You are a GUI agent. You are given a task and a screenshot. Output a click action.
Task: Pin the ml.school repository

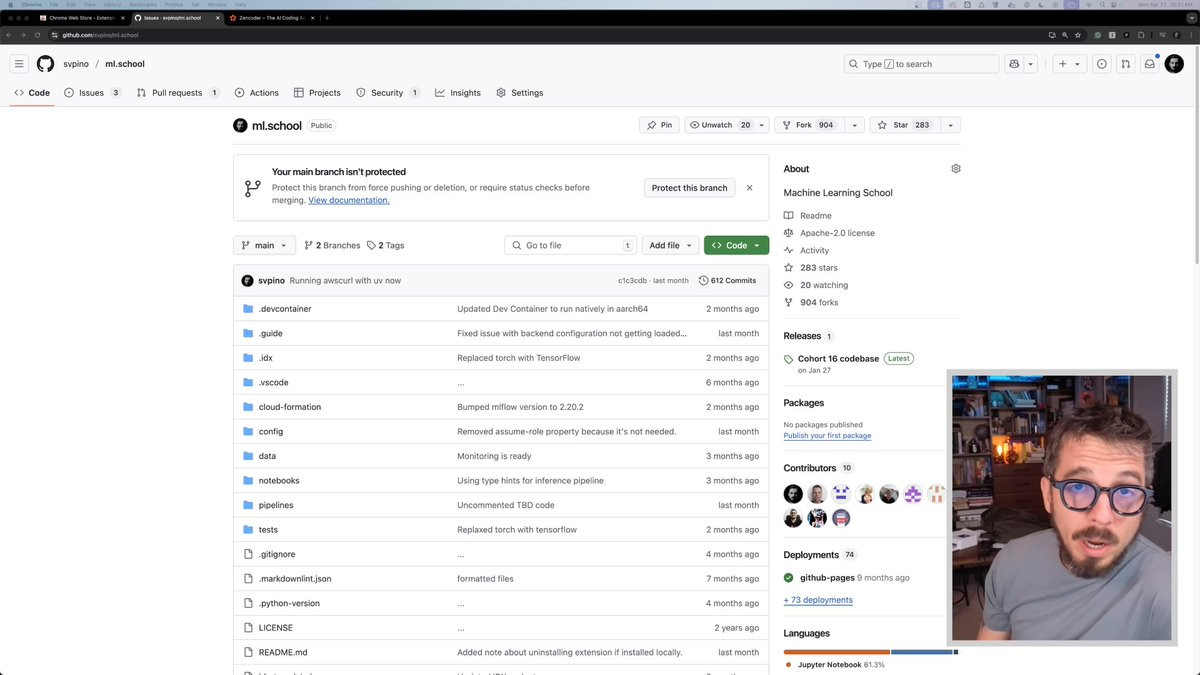659,125
